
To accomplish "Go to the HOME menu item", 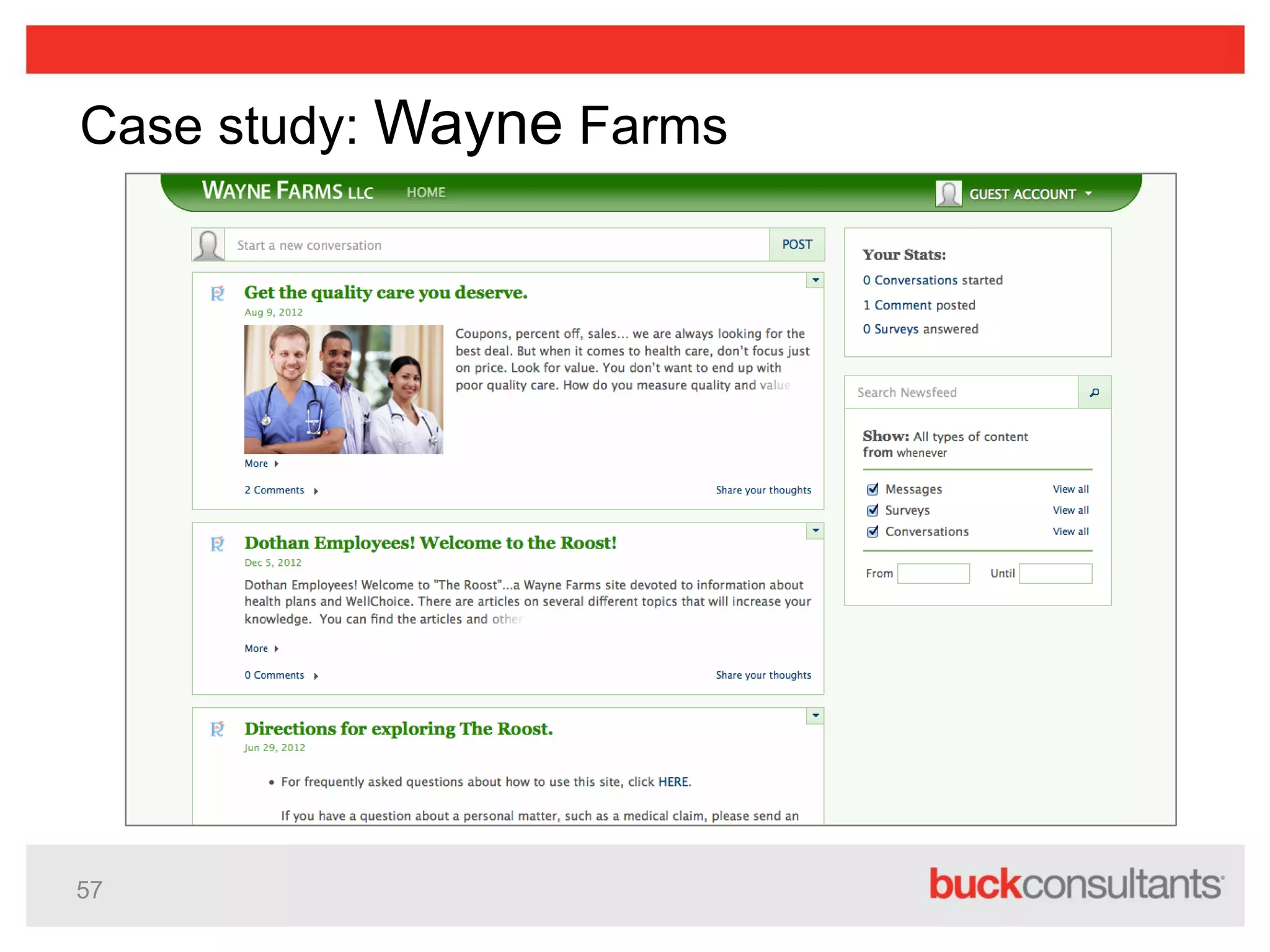I will tap(426, 193).
